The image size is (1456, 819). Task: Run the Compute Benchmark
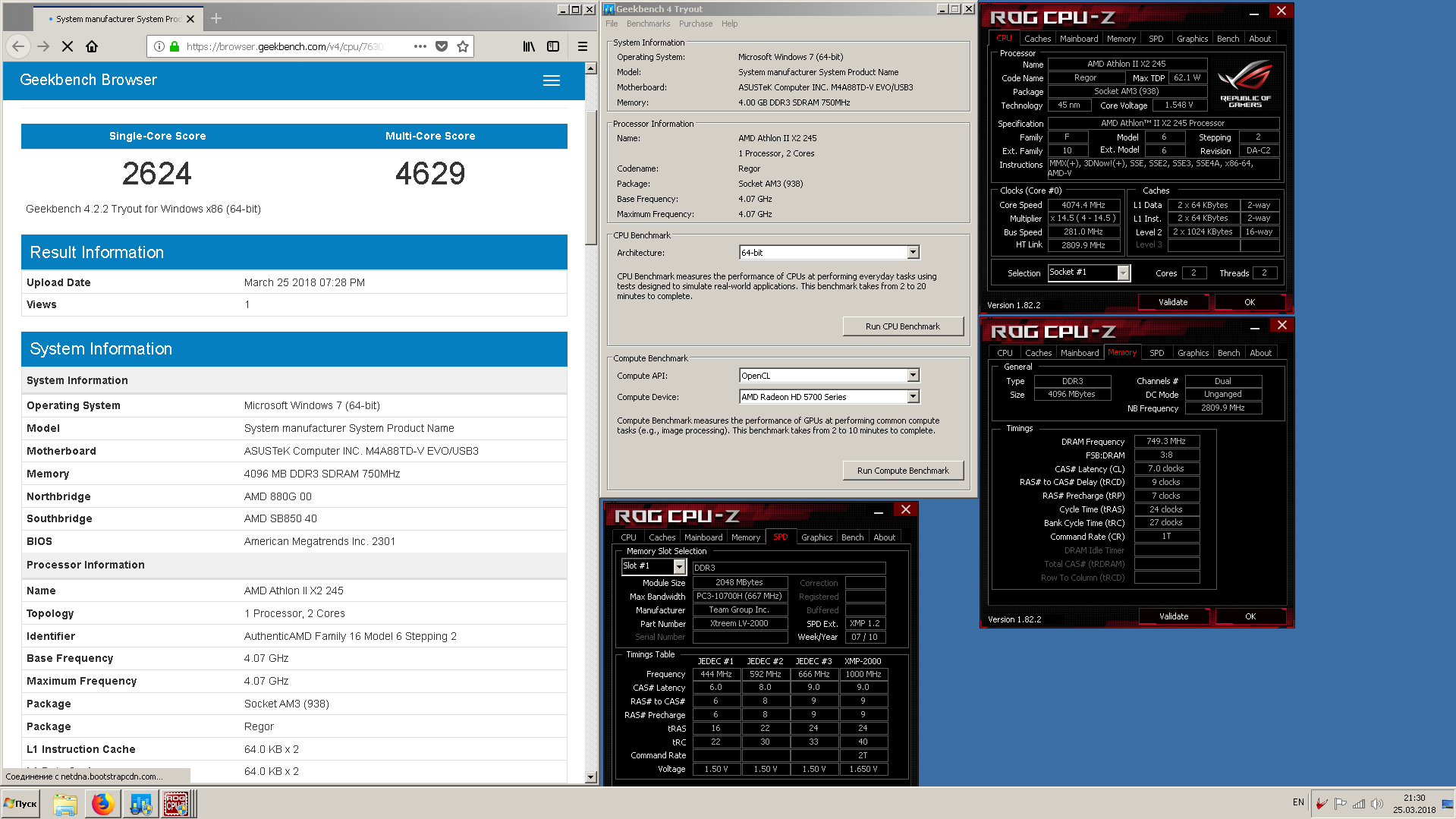click(x=903, y=471)
